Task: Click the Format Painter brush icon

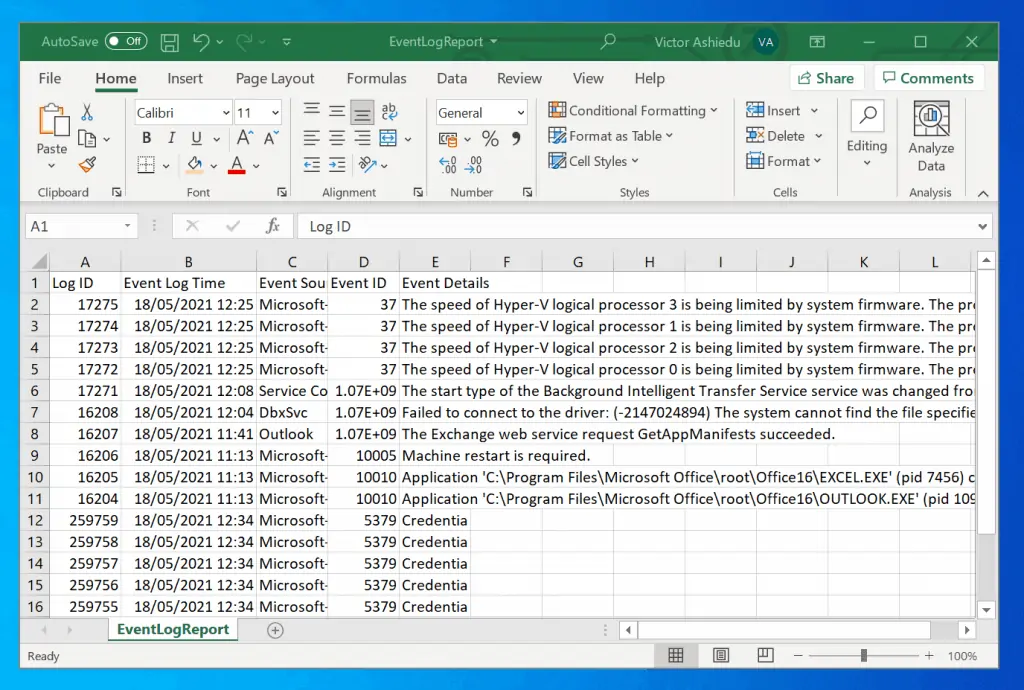Action: pyautogui.click(x=87, y=165)
